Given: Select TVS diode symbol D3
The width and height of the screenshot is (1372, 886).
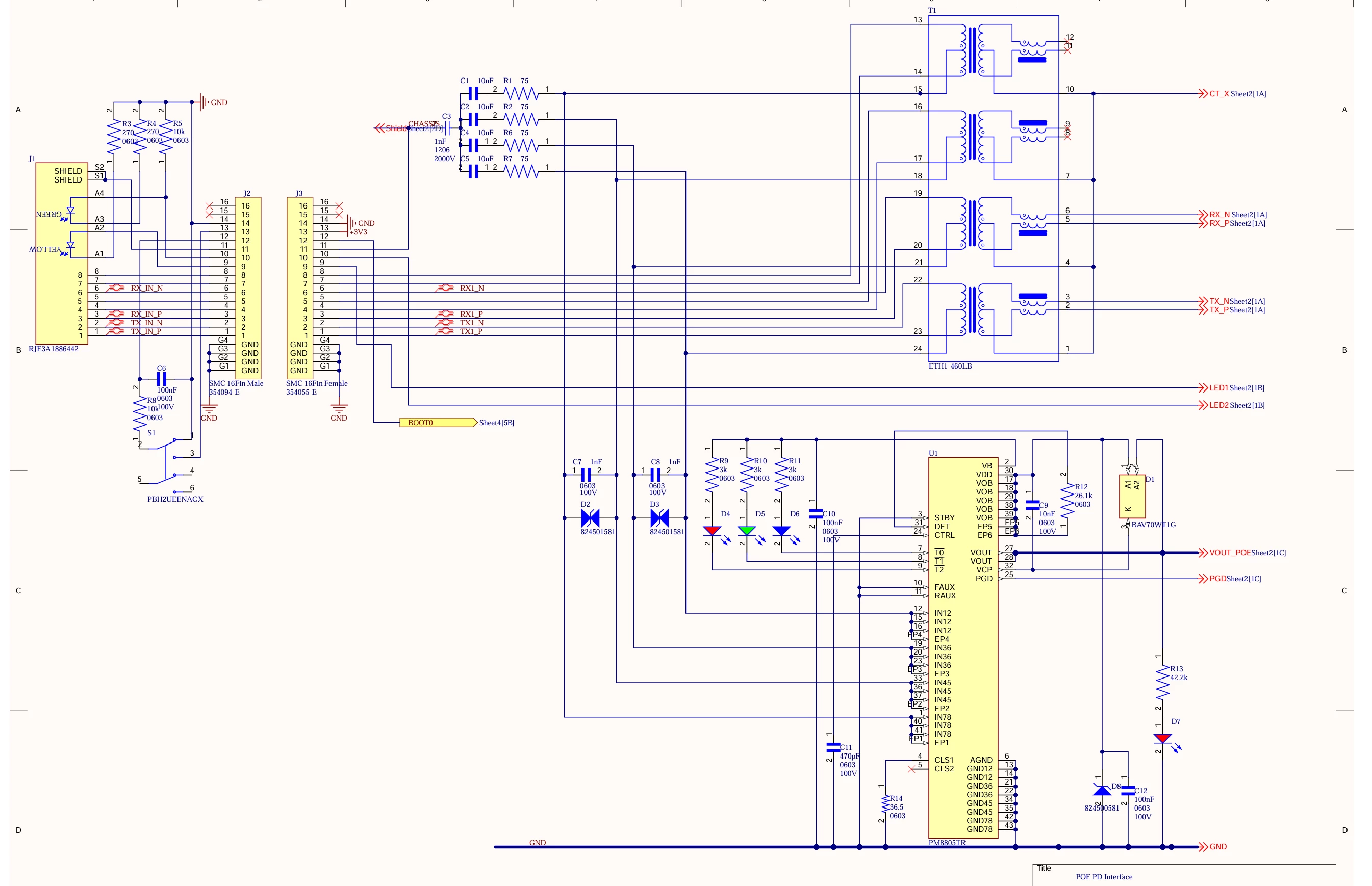Looking at the screenshot, I should coord(659,518).
